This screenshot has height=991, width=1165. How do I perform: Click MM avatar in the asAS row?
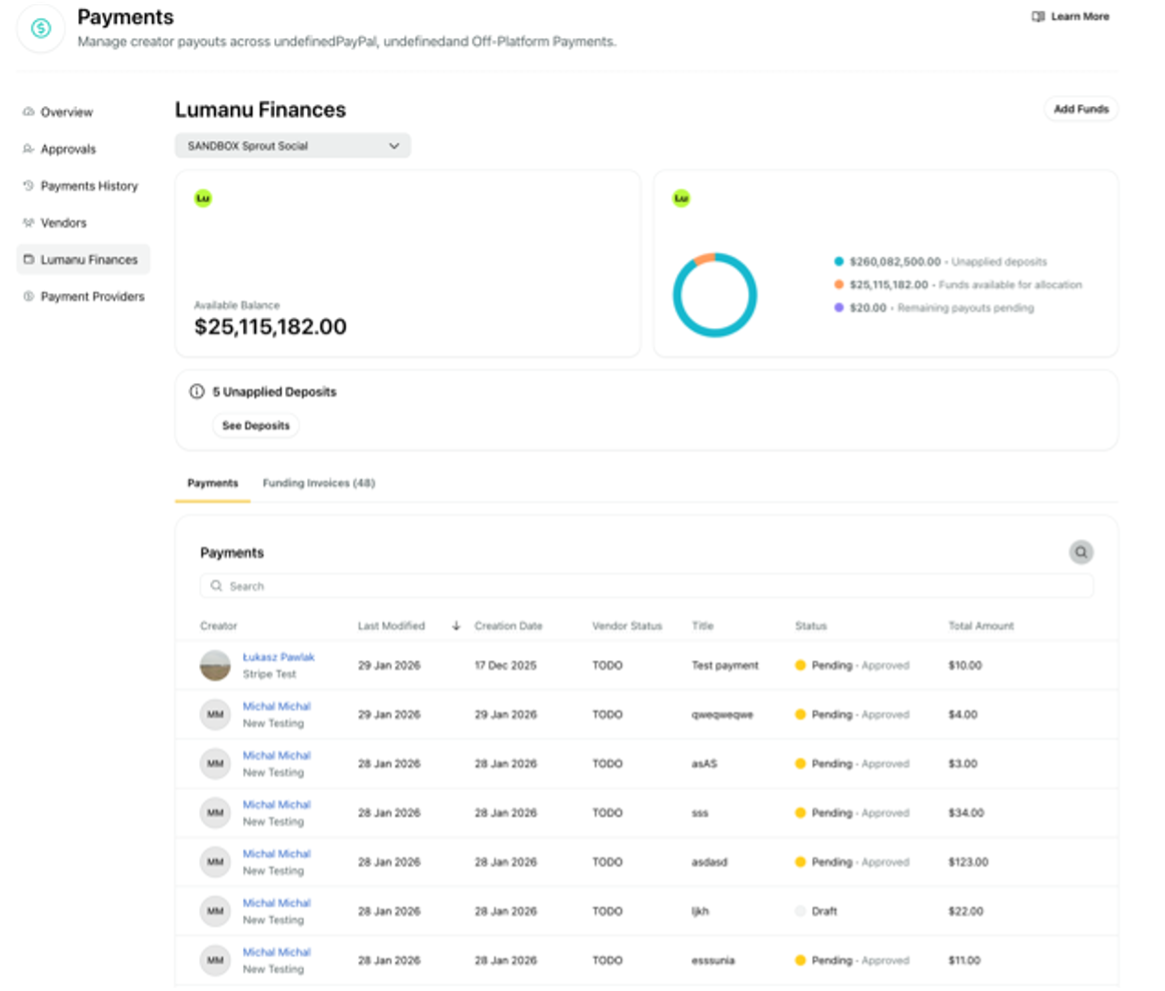pos(215,763)
